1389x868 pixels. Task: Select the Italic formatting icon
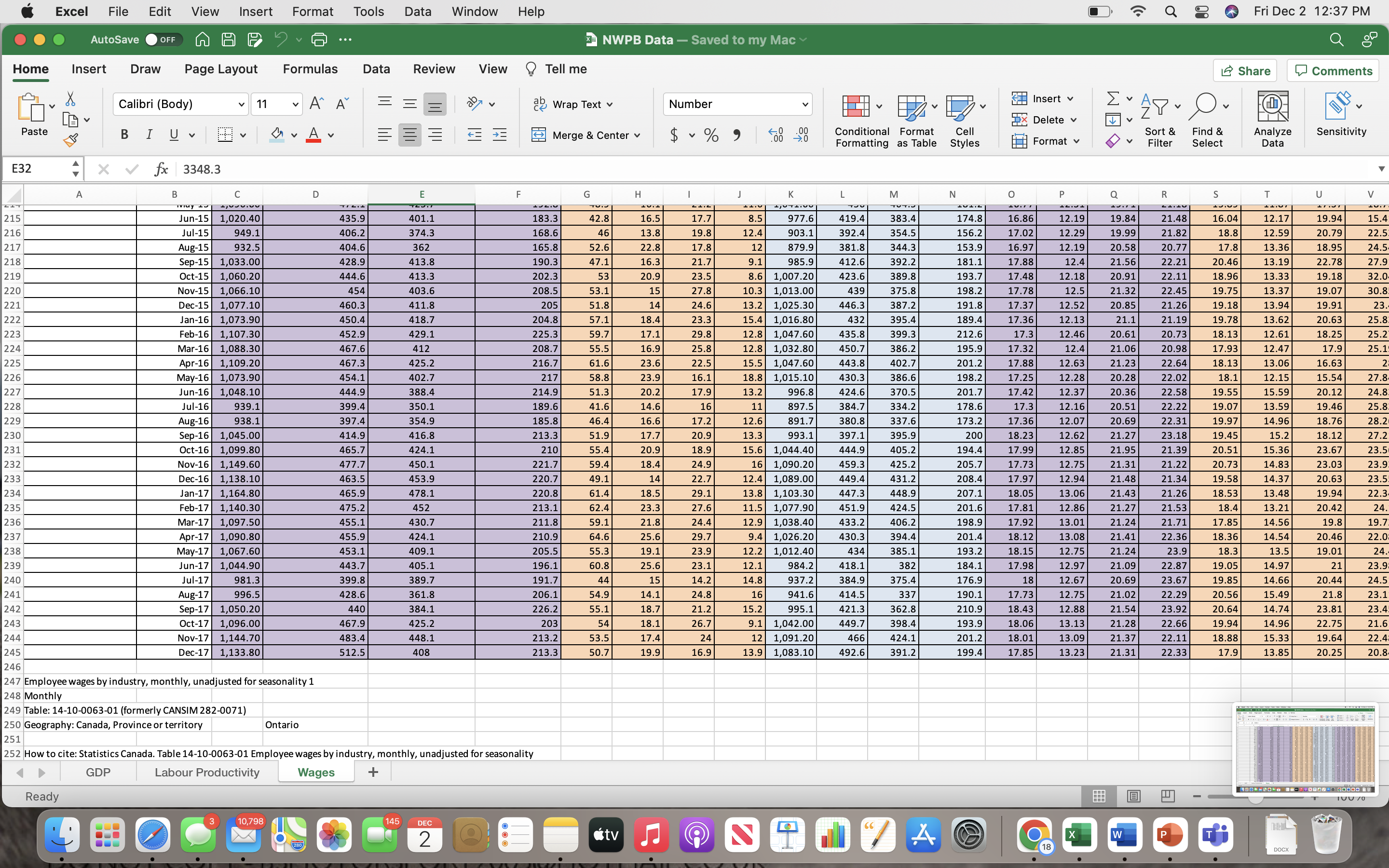coord(149,135)
